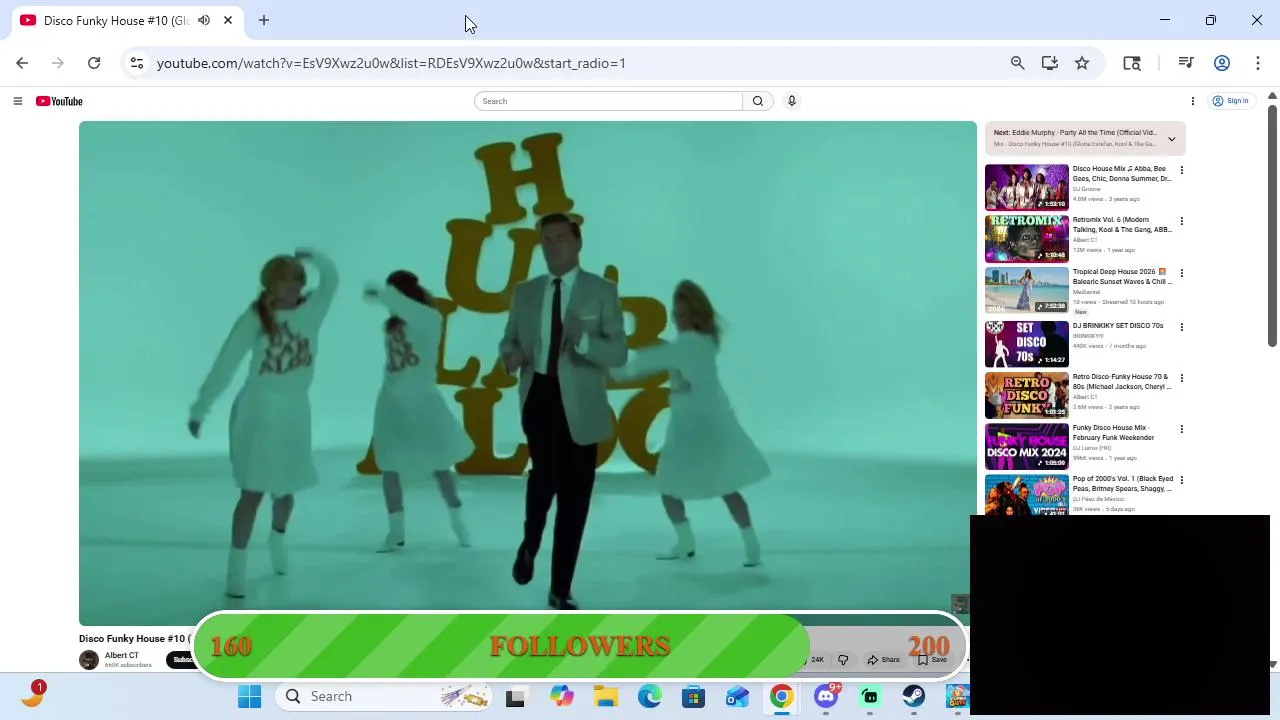Focus the YouTube search input field
This screenshot has width=1280, height=720.
(608, 101)
